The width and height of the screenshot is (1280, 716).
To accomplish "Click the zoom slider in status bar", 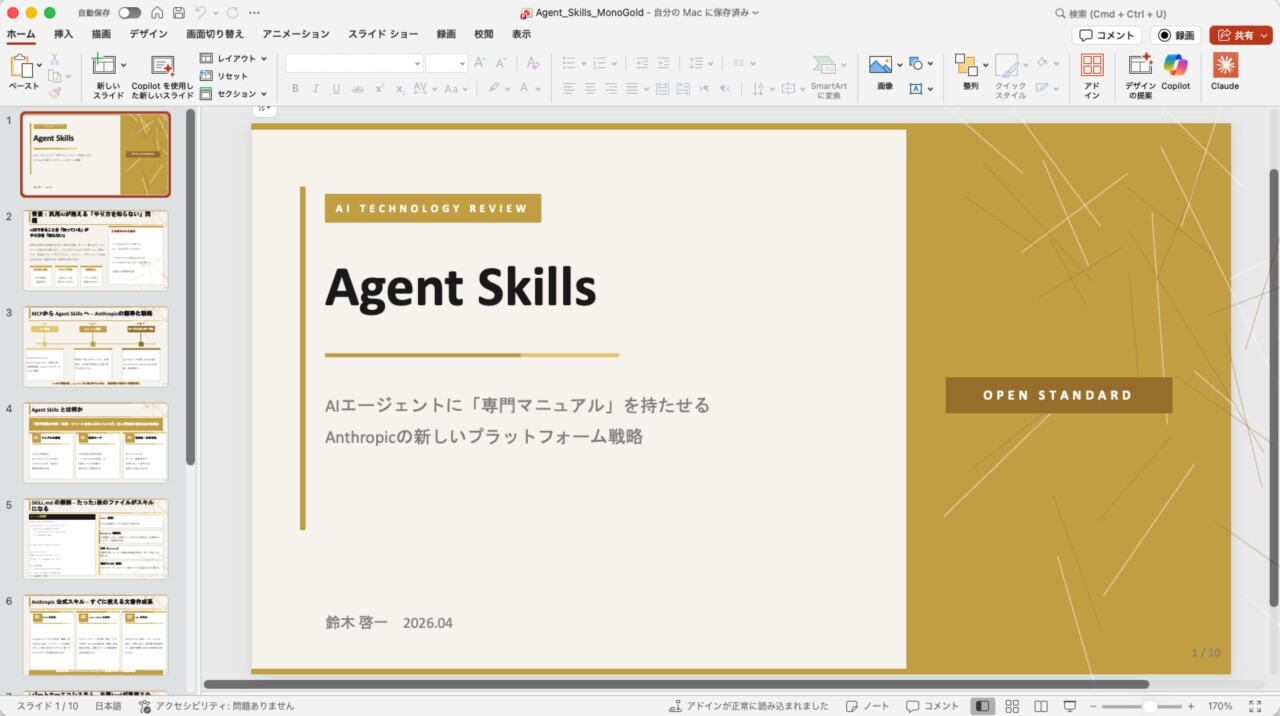I will [1141, 706].
